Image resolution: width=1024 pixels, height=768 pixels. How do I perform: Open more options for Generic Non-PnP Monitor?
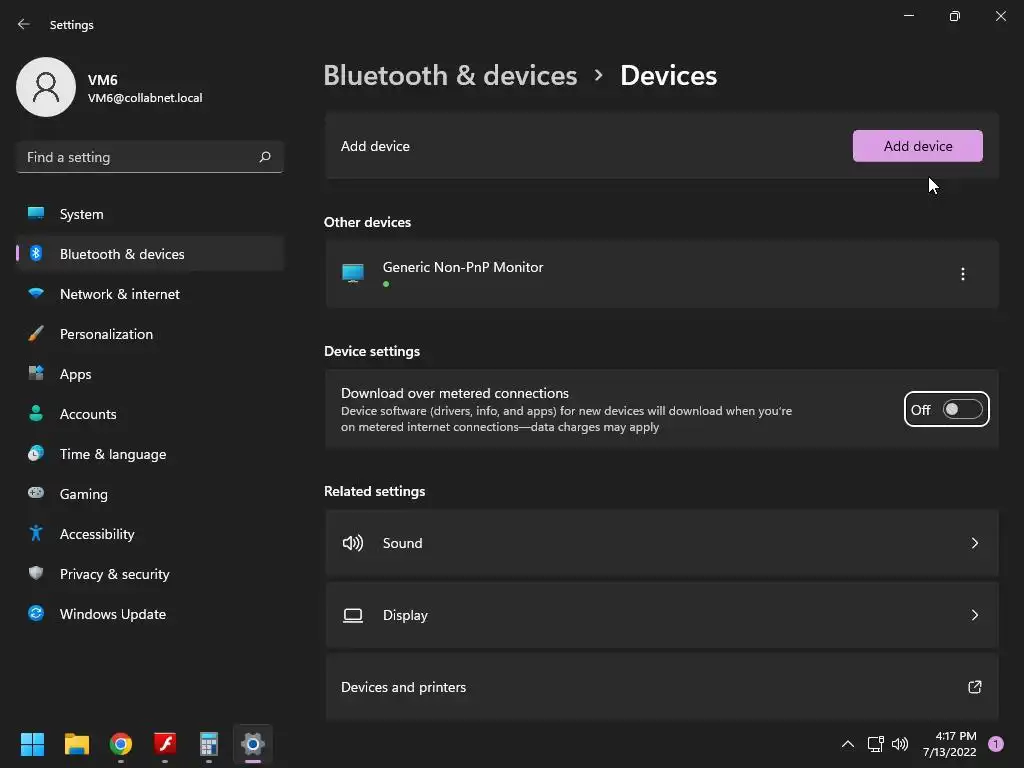coord(962,274)
